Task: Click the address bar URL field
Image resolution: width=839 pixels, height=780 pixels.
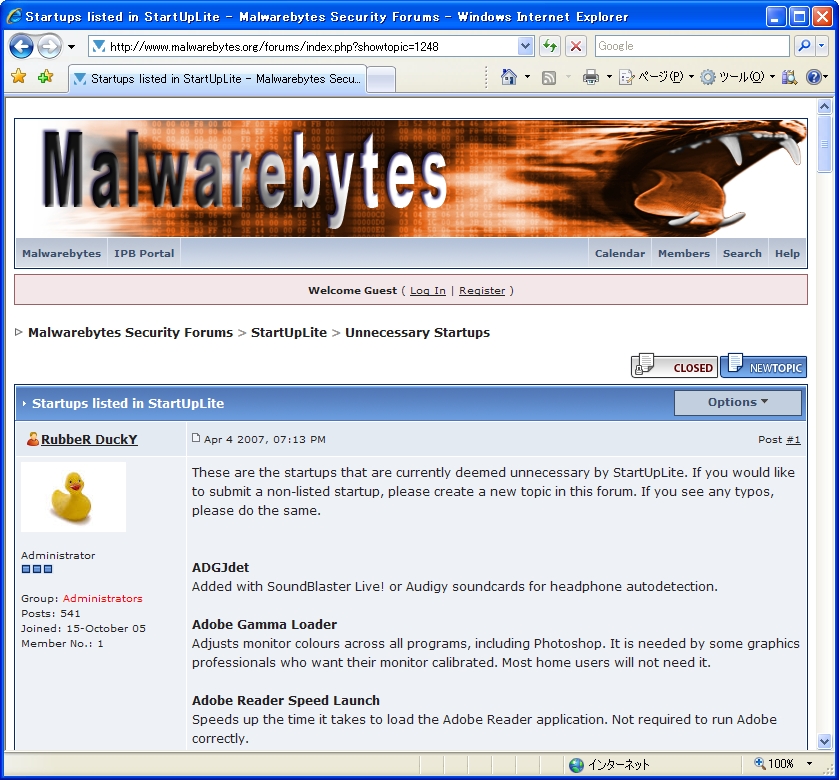Action: (x=303, y=47)
